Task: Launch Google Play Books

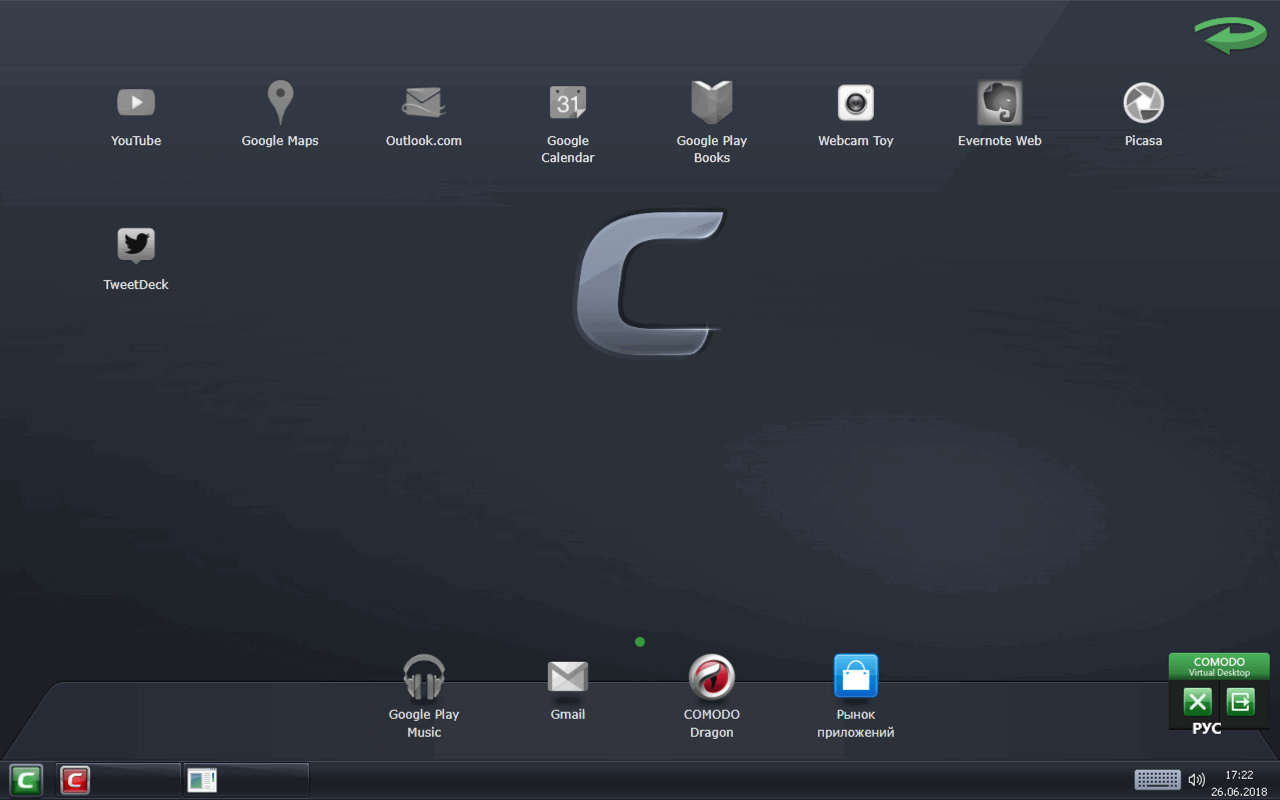Action: click(712, 102)
